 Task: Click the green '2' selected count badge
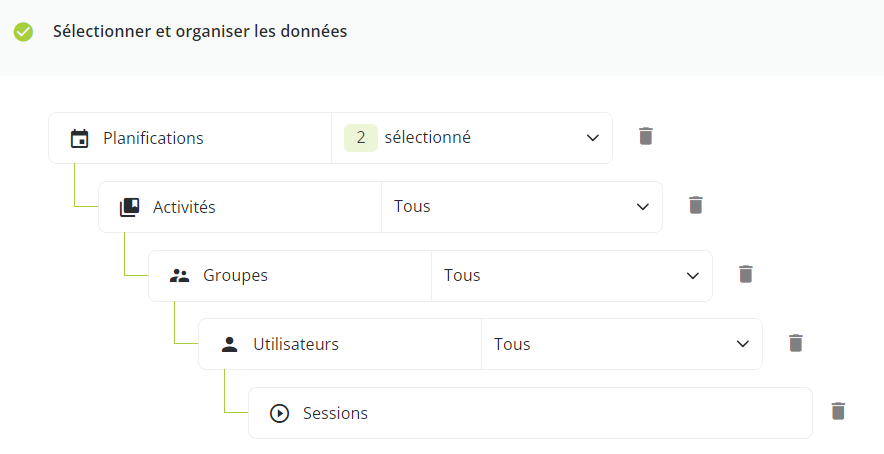tap(361, 138)
